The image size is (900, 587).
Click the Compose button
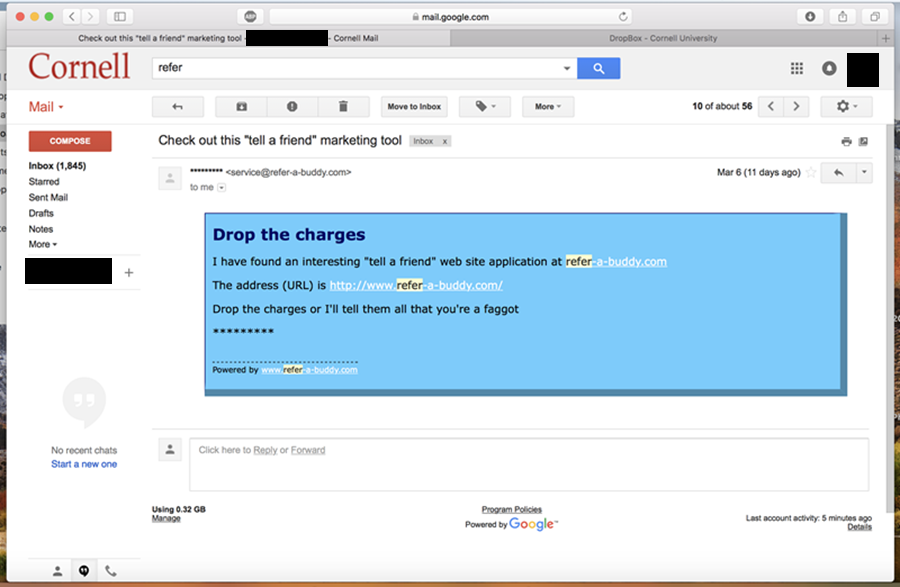tap(70, 141)
